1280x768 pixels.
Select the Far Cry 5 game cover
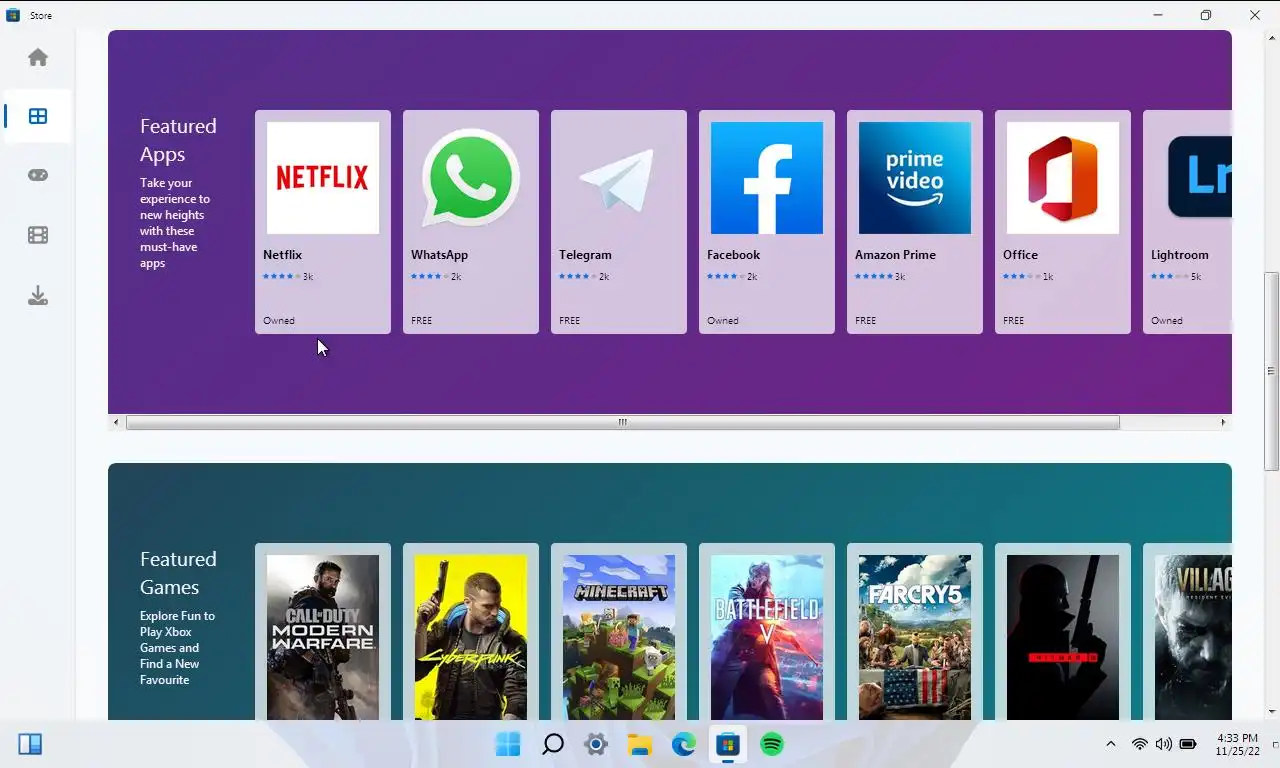click(x=915, y=637)
